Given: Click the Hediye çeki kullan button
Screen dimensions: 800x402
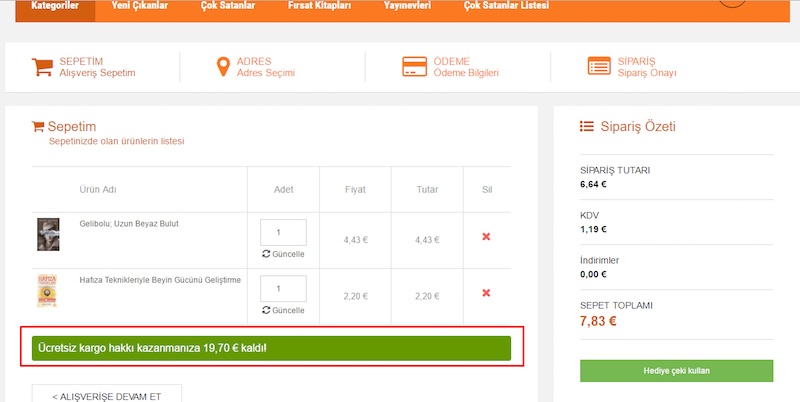Looking at the screenshot, I should [676, 370].
